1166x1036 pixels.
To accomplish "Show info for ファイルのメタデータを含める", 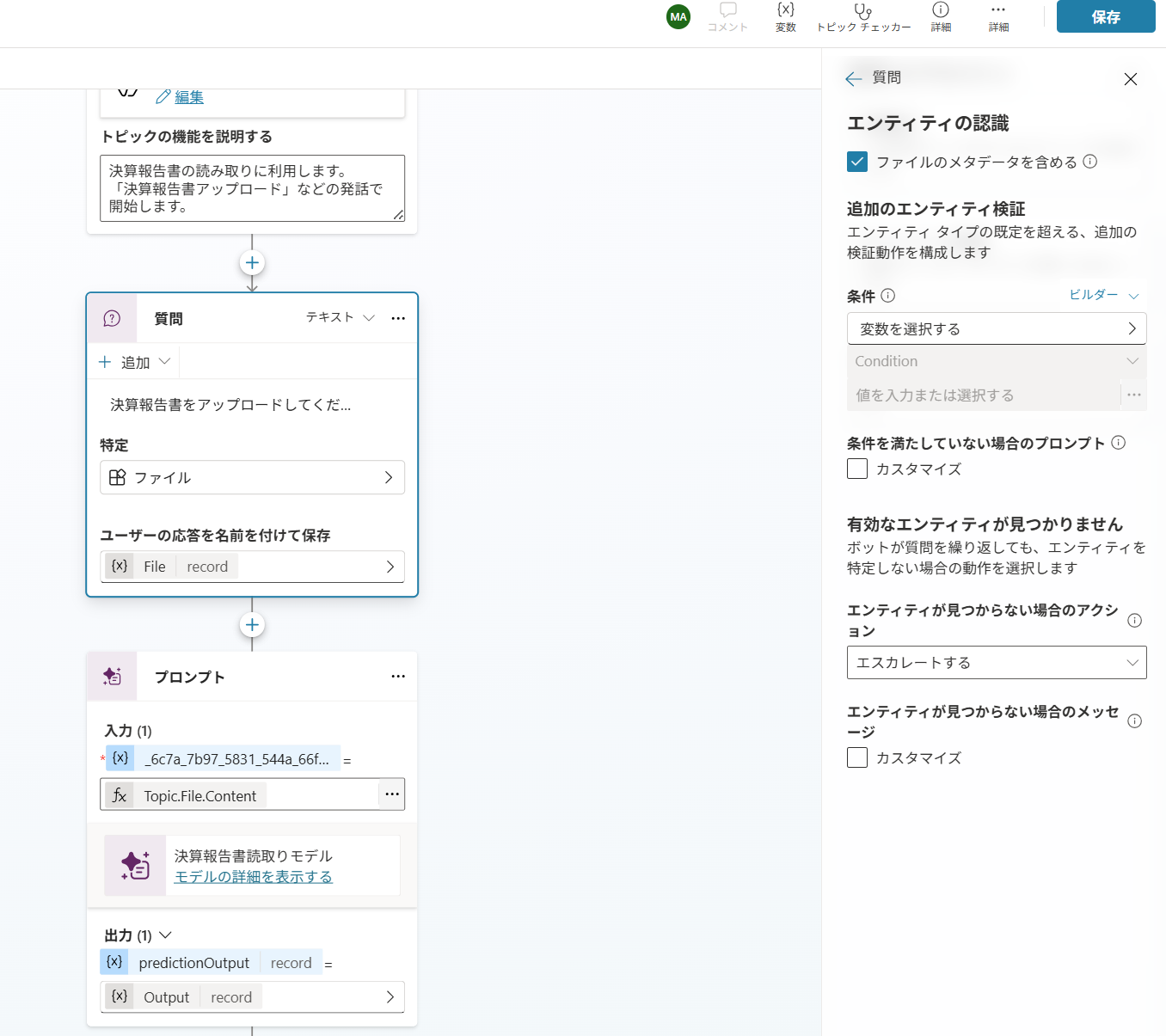I will click(1090, 162).
